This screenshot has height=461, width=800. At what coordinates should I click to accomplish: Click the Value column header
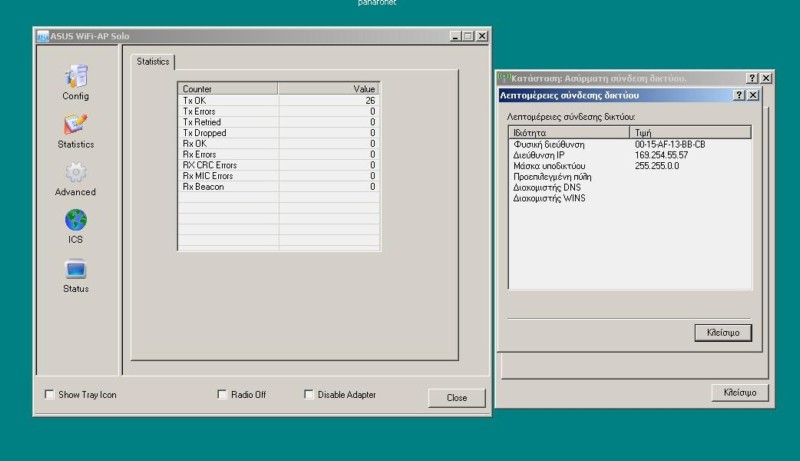pyautogui.click(x=329, y=89)
